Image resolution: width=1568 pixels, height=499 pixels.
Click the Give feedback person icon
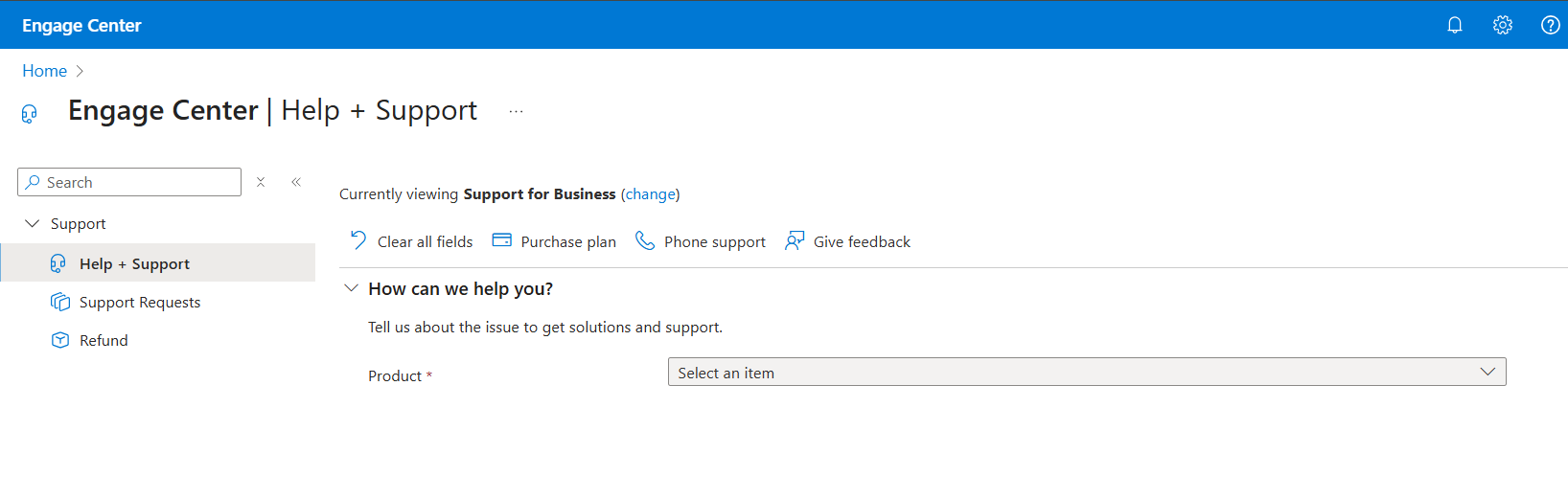[795, 240]
